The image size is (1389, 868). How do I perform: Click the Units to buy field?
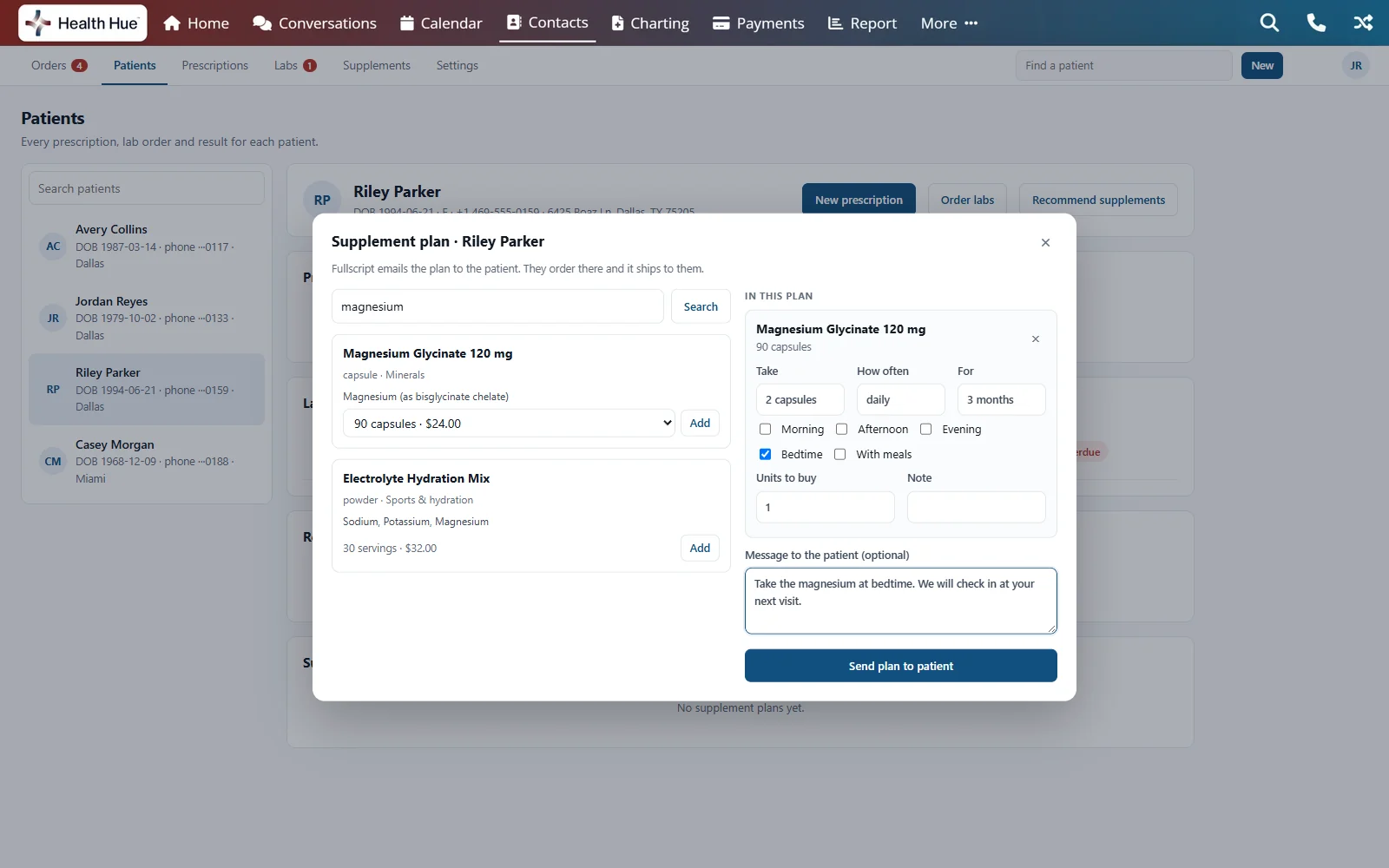click(x=825, y=508)
